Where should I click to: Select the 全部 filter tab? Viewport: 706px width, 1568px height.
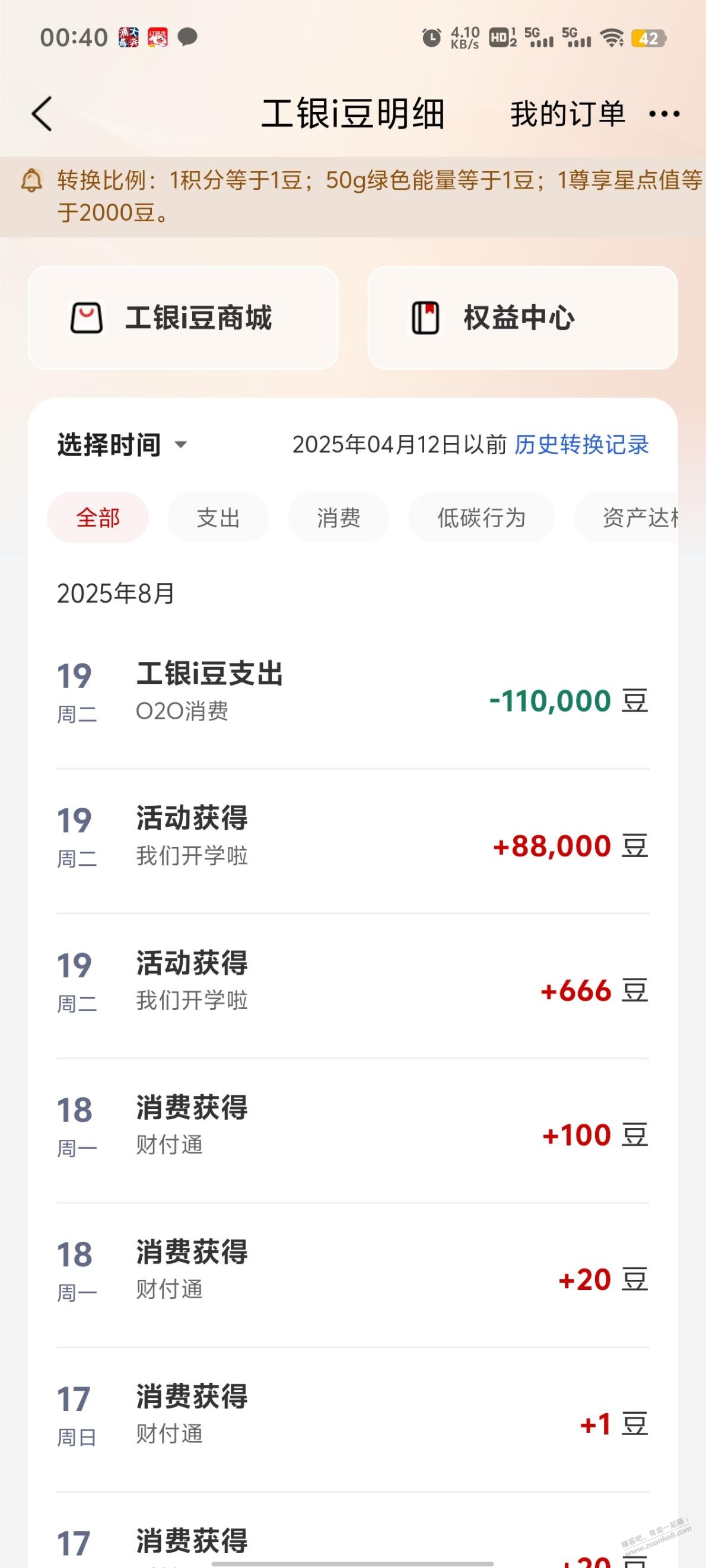98,517
